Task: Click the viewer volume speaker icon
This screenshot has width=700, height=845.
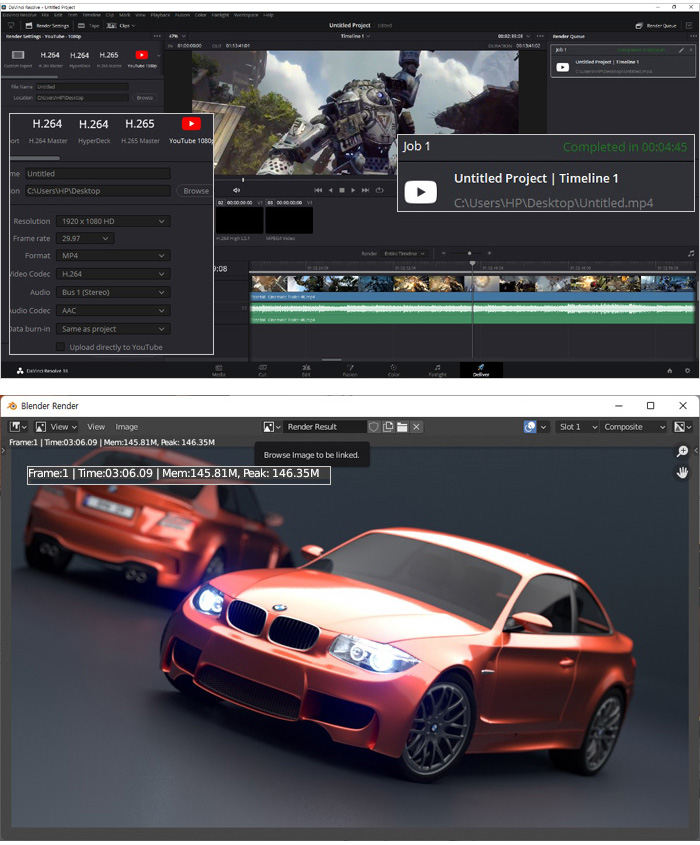Action: pos(236,190)
